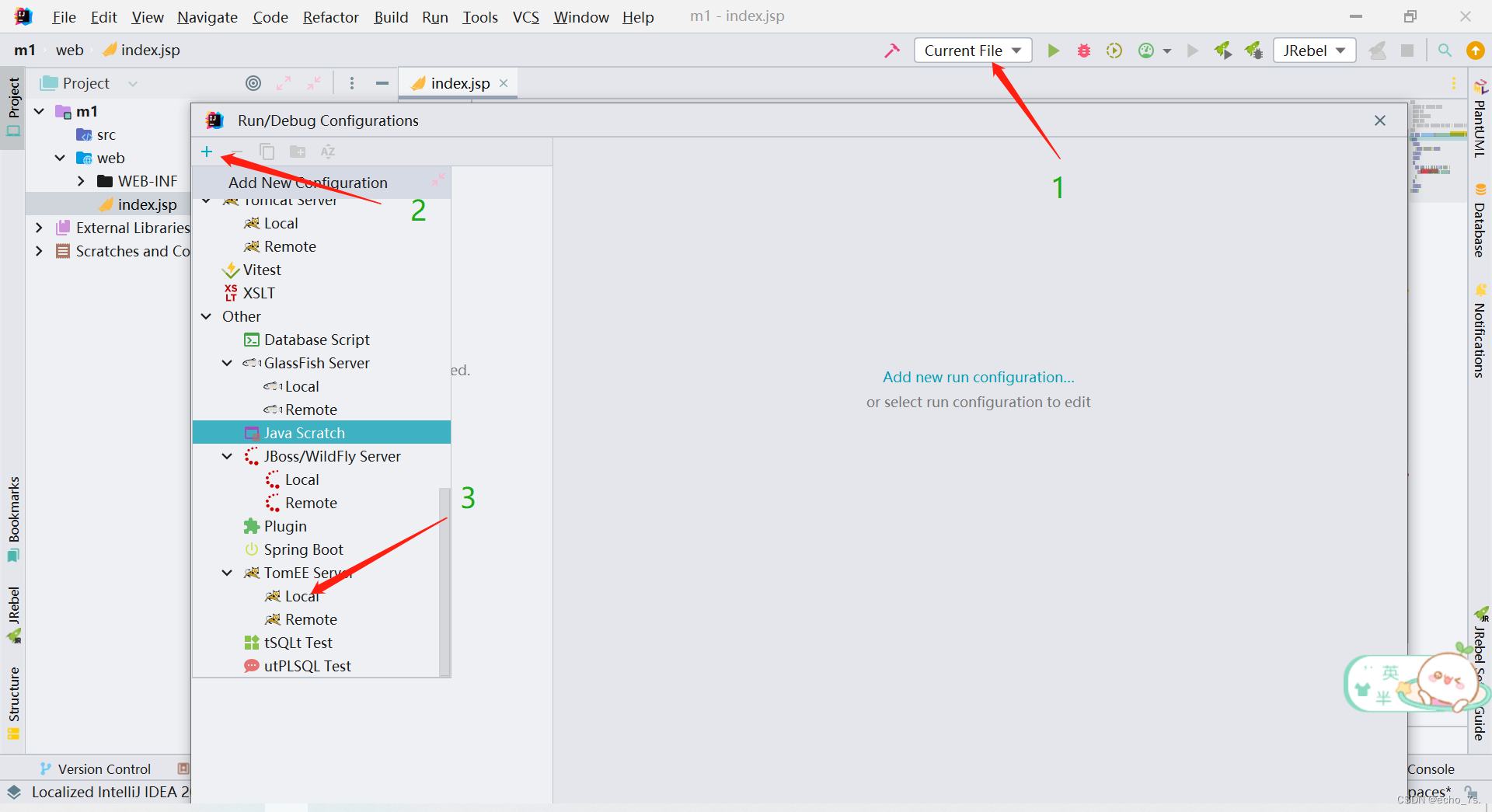Collapse the JBoss/WildFly Server group

(227, 457)
